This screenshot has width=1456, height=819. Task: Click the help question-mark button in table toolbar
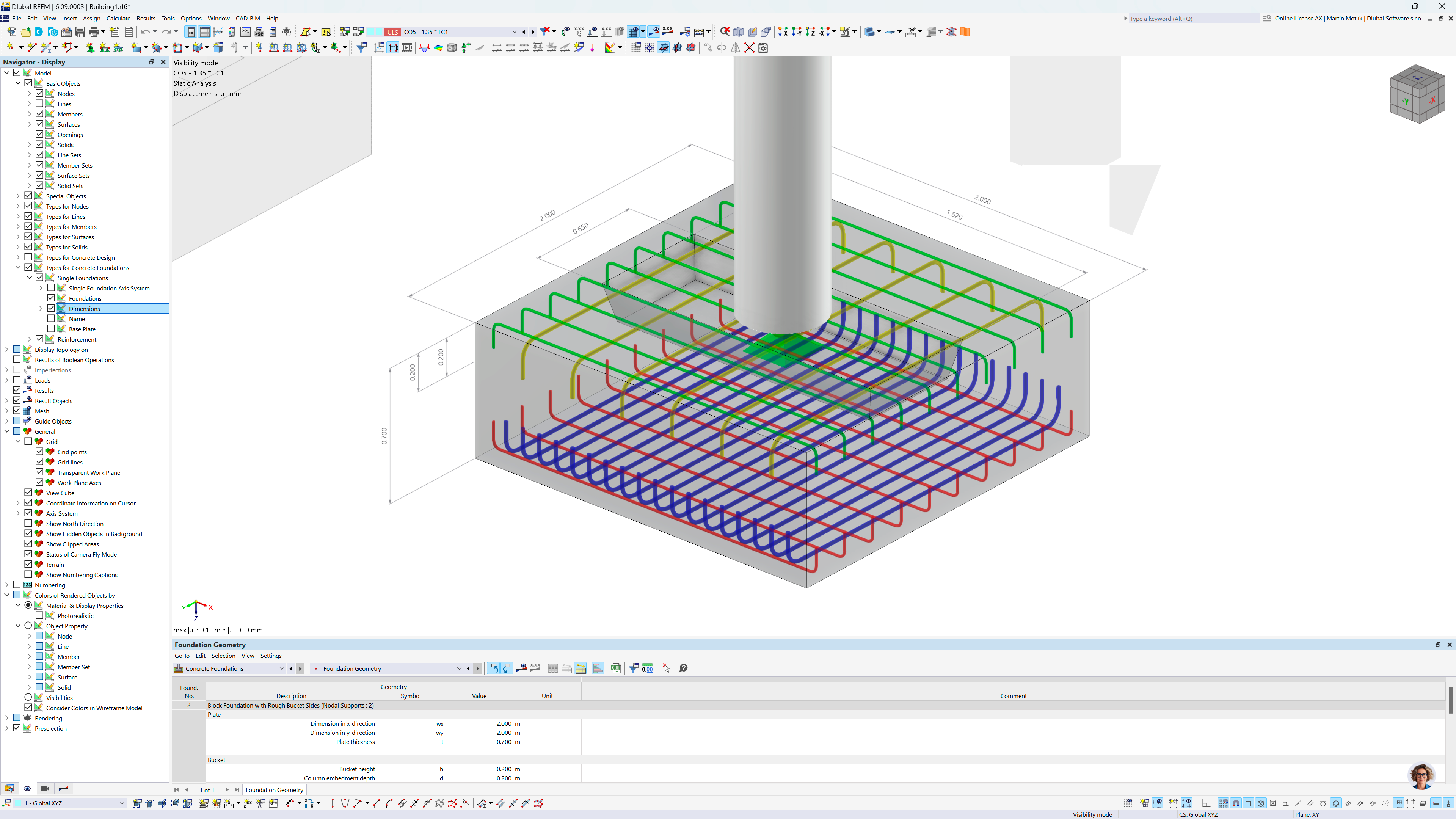coord(683,668)
